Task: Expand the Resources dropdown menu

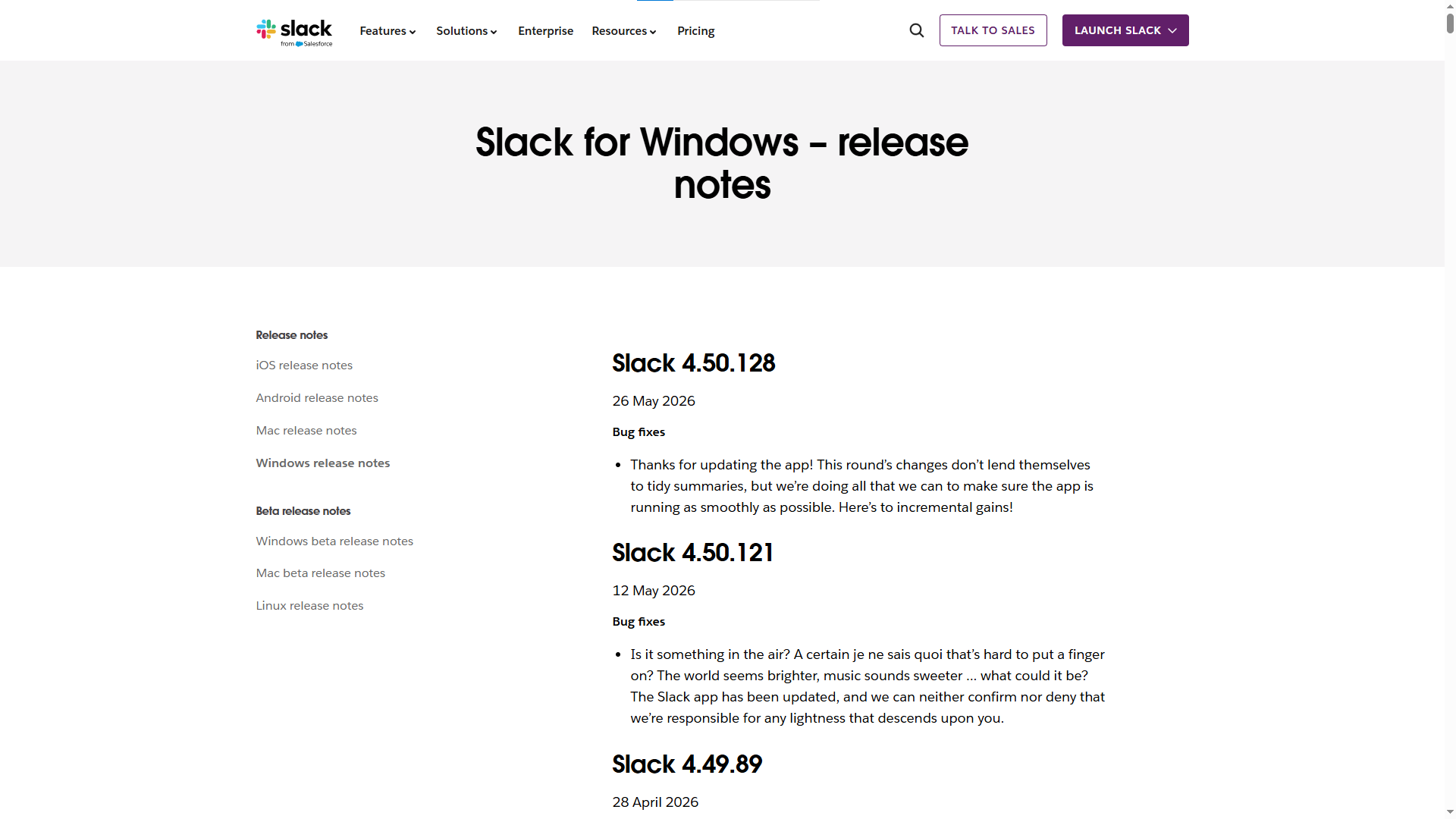Action: click(x=624, y=31)
